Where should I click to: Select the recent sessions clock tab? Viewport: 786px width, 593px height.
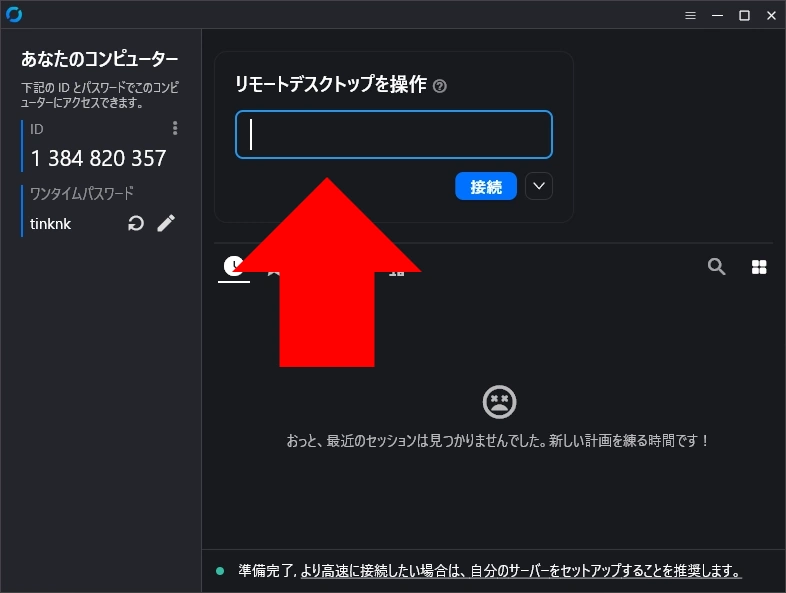pyautogui.click(x=234, y=266)
